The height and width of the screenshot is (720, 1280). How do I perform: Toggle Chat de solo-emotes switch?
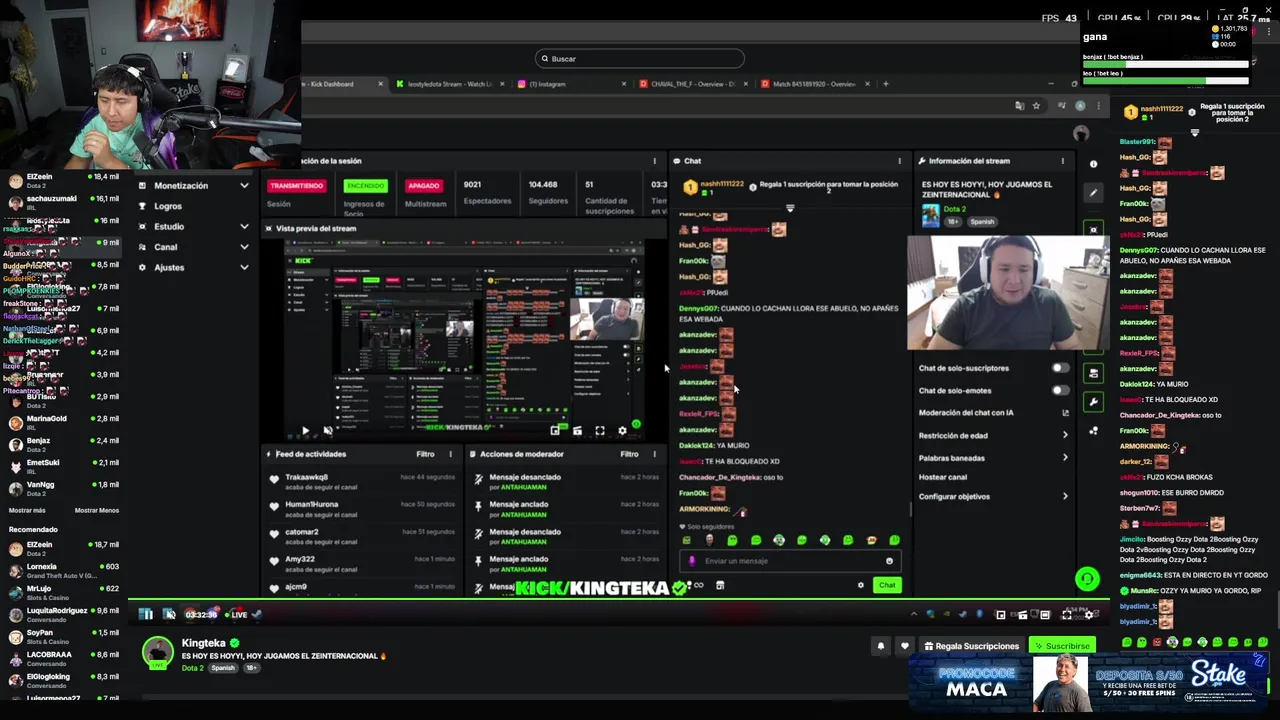tap(1059, 390)
